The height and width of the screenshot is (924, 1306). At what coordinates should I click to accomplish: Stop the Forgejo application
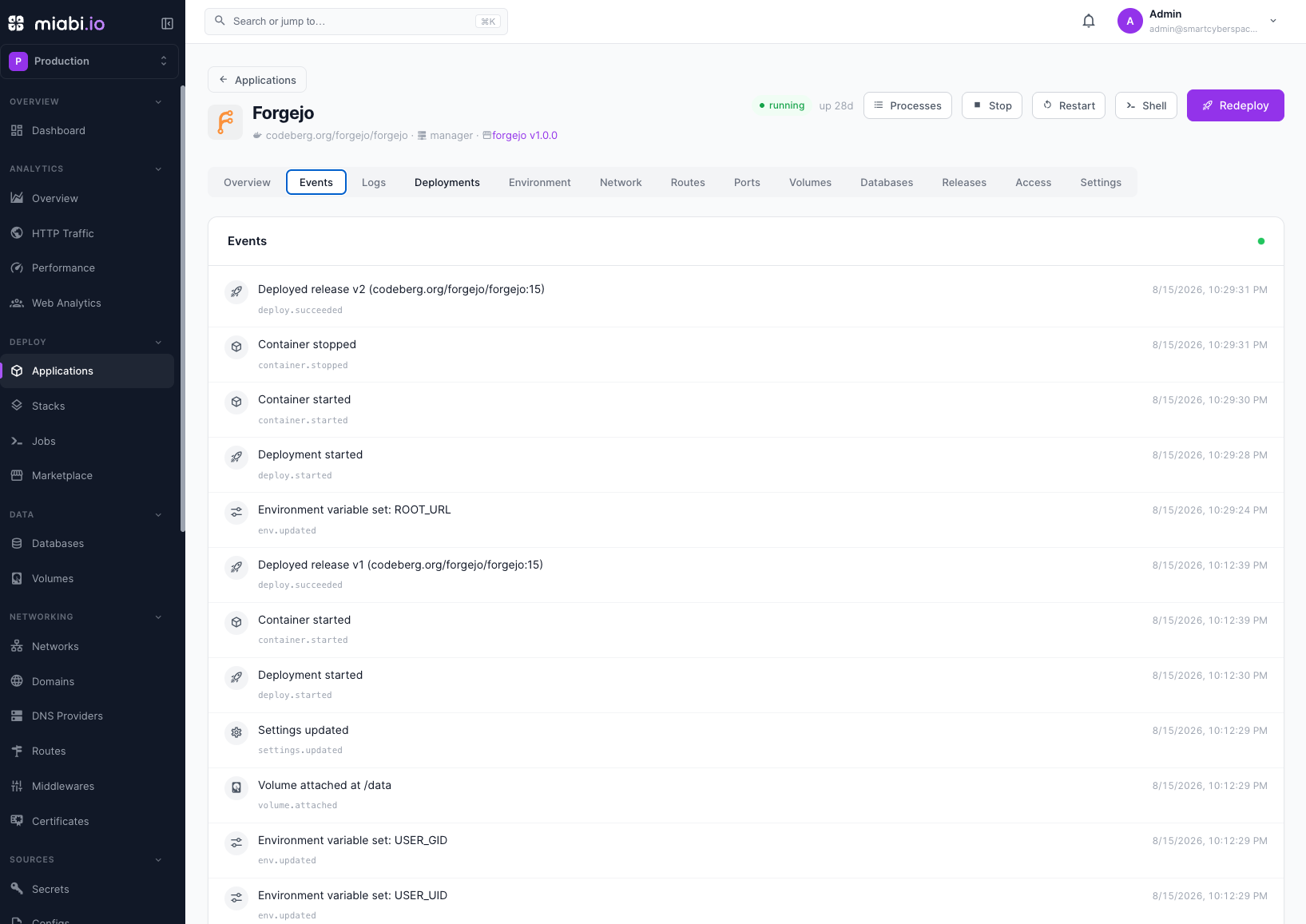coord(992,105)
